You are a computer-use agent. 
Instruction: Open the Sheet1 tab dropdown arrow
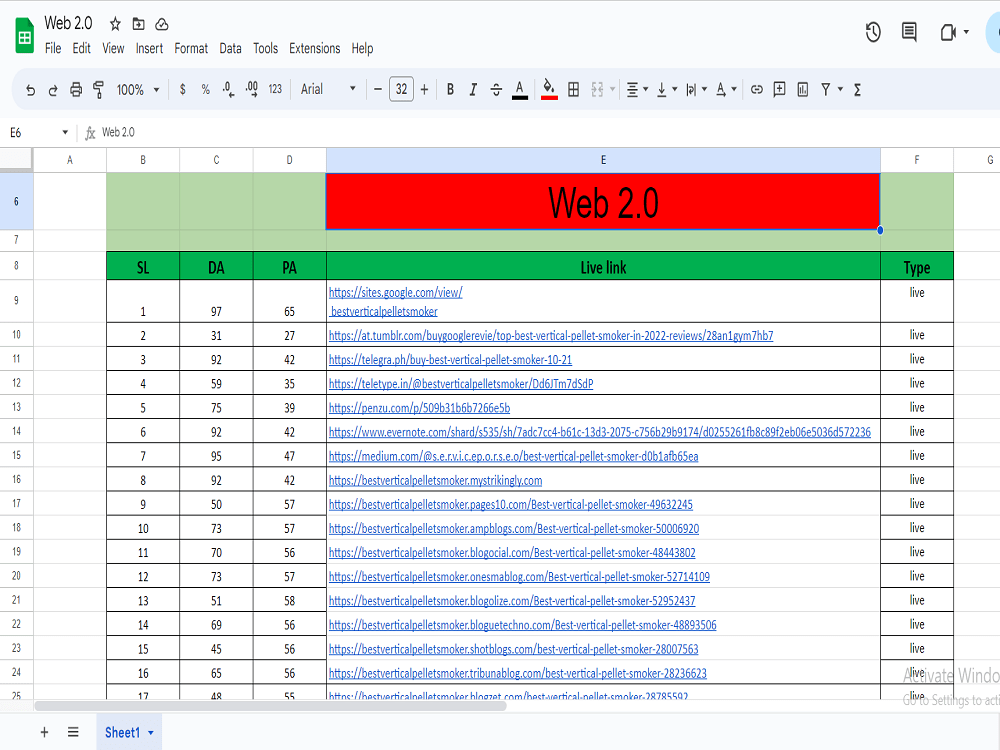point(151,733)
